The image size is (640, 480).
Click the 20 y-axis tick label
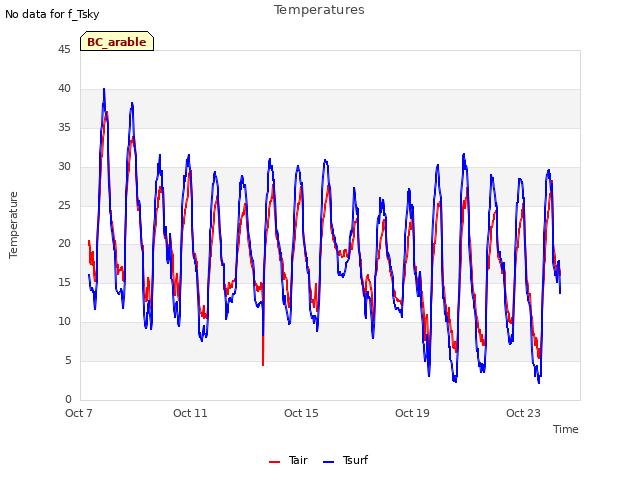[64, 244]
